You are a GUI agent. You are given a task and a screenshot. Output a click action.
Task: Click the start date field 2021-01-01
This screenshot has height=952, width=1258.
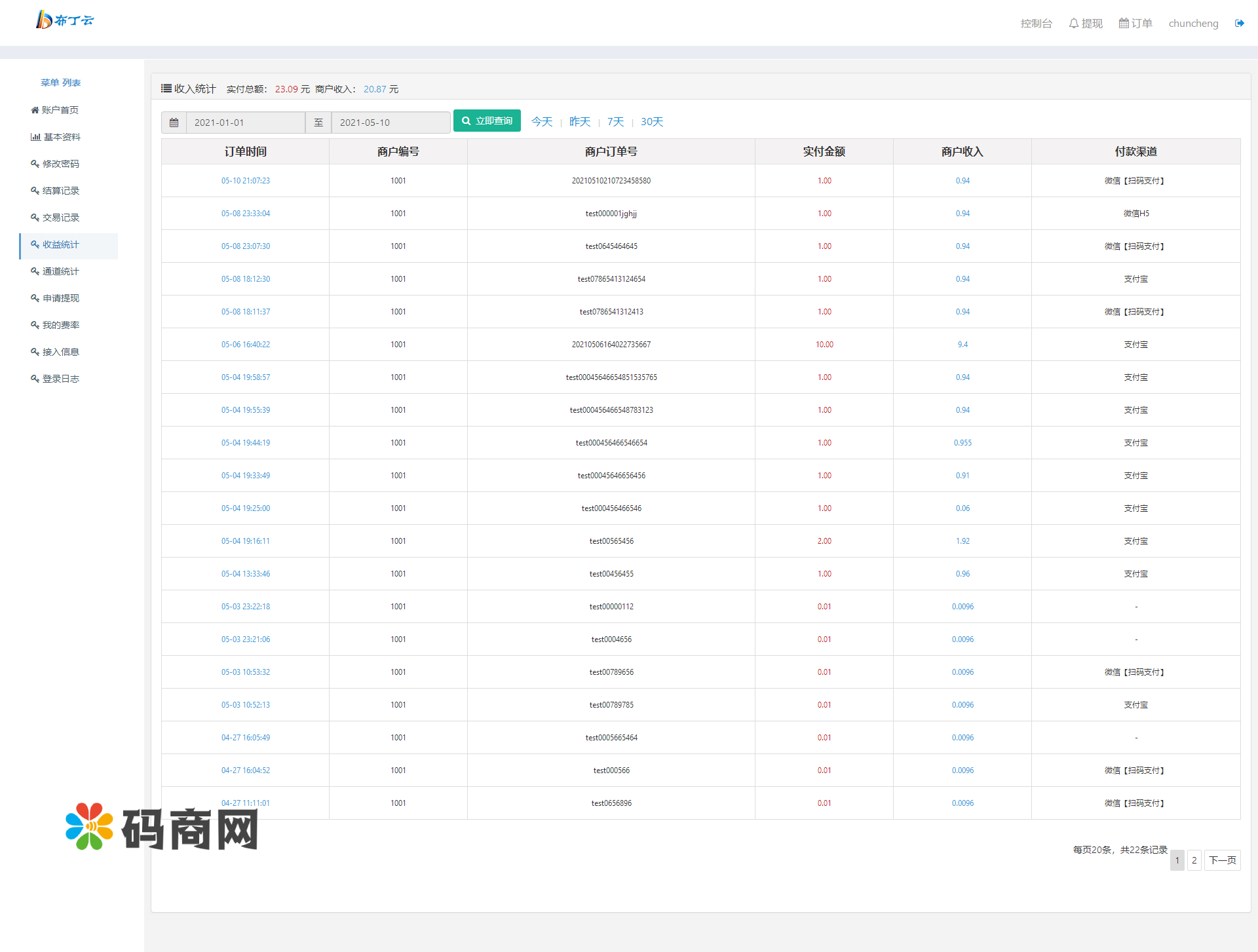(x=246, y=123)
